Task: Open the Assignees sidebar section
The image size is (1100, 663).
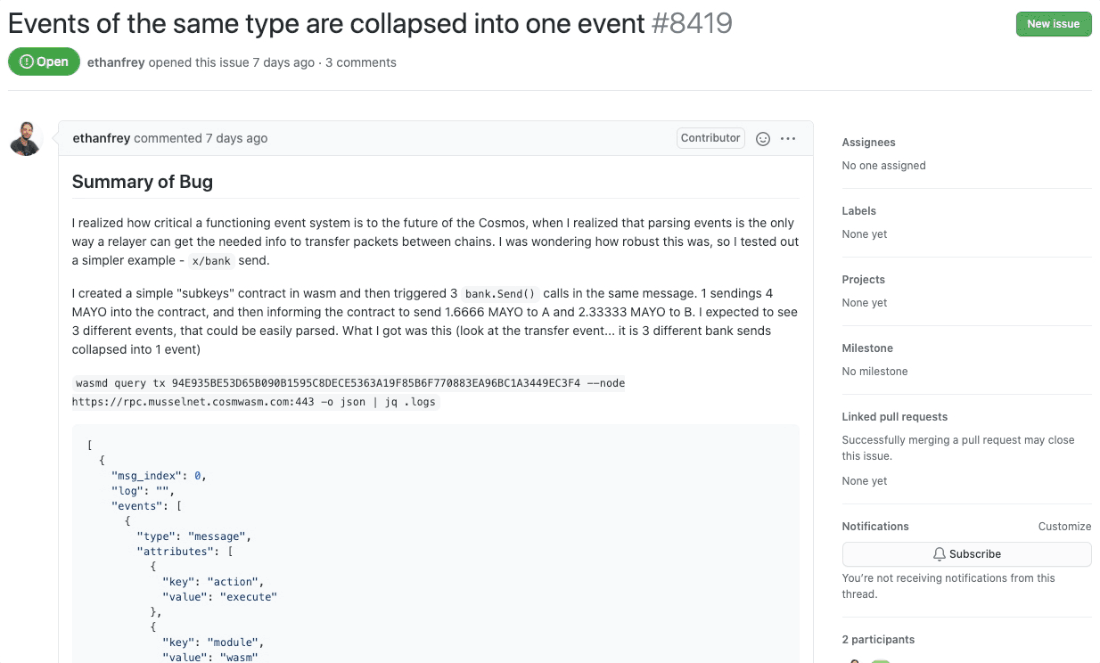Action: coord(868,142)
